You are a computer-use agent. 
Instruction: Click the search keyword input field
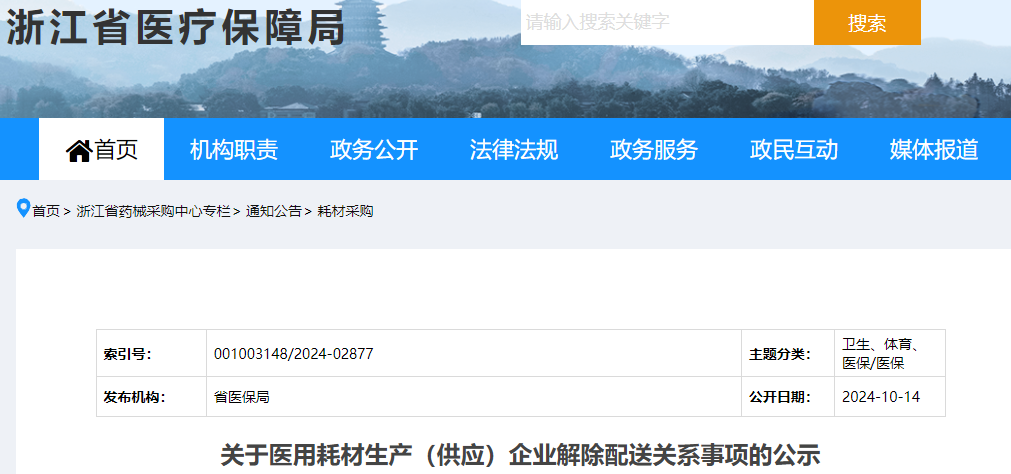(x=667, y=23)
